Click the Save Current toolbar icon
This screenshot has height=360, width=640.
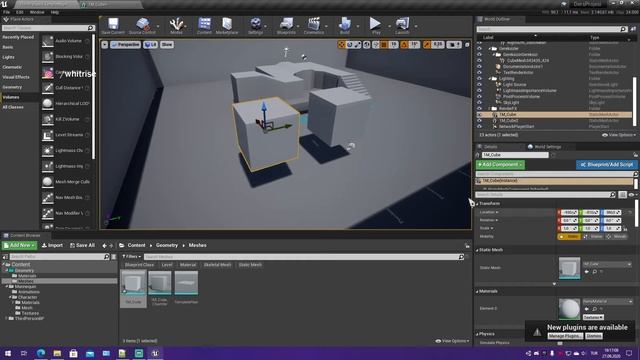[113, 25]
